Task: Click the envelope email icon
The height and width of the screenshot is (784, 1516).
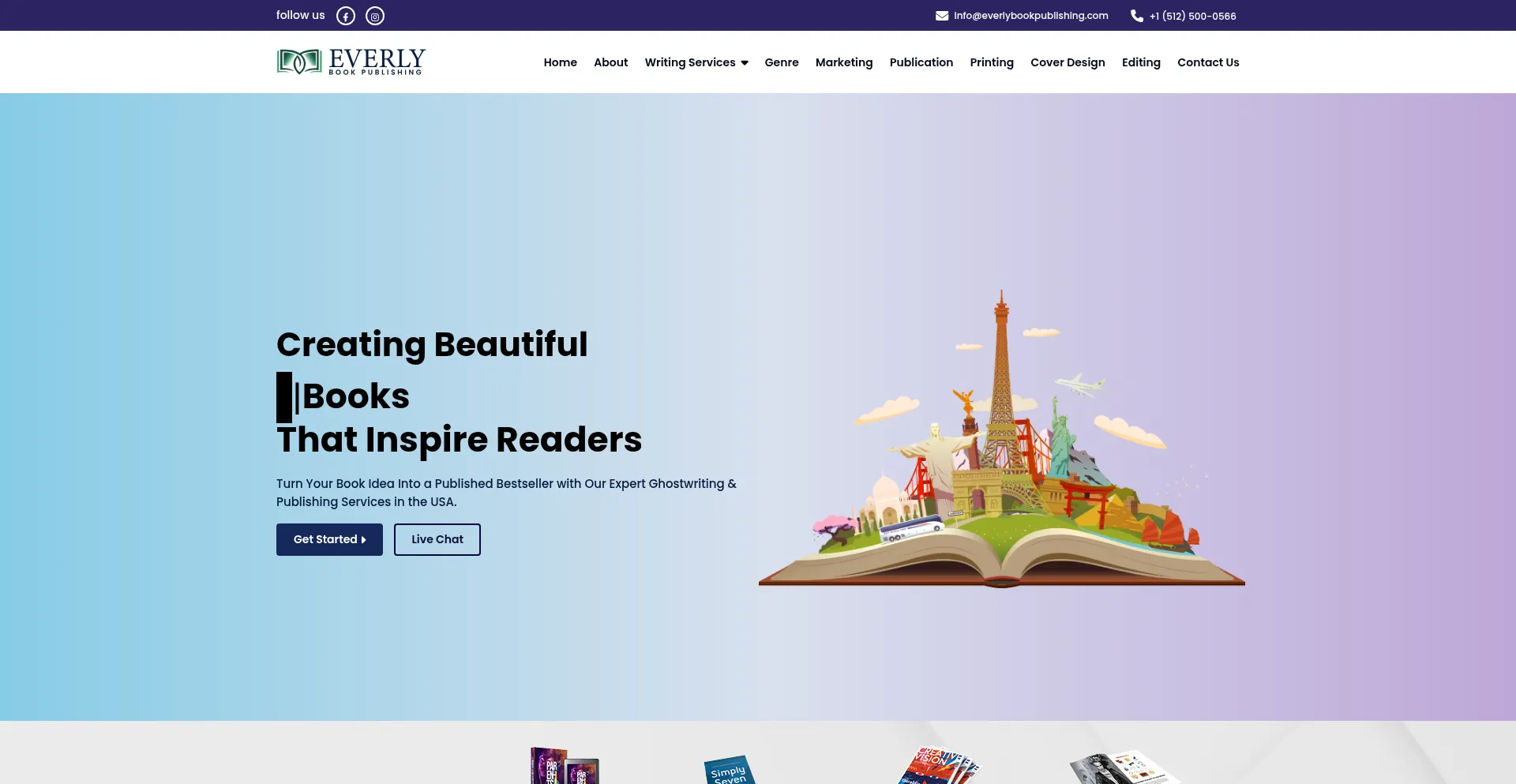Action: click(x=942, y=16)
